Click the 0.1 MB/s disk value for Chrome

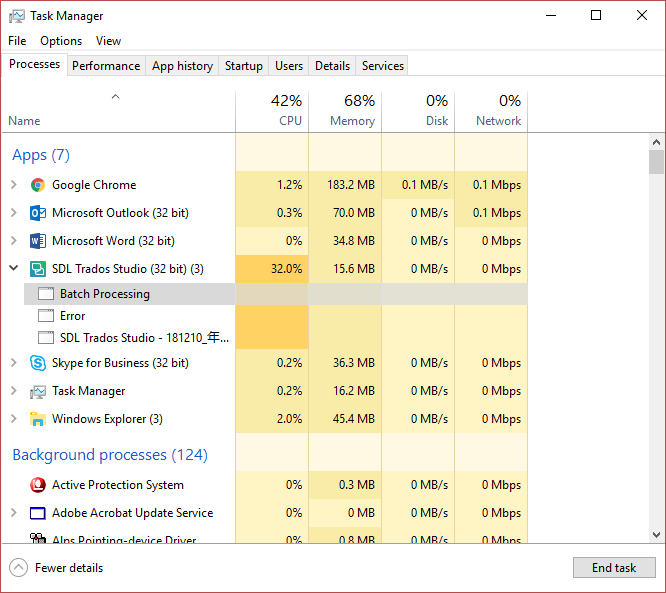425,185
